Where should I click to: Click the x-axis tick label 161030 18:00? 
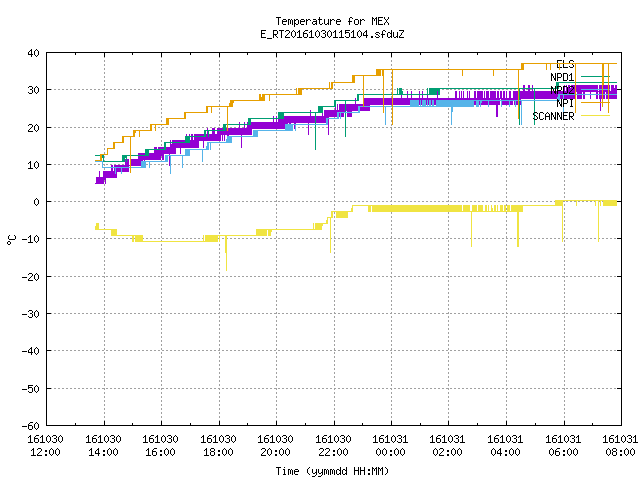tap(218, 446)
